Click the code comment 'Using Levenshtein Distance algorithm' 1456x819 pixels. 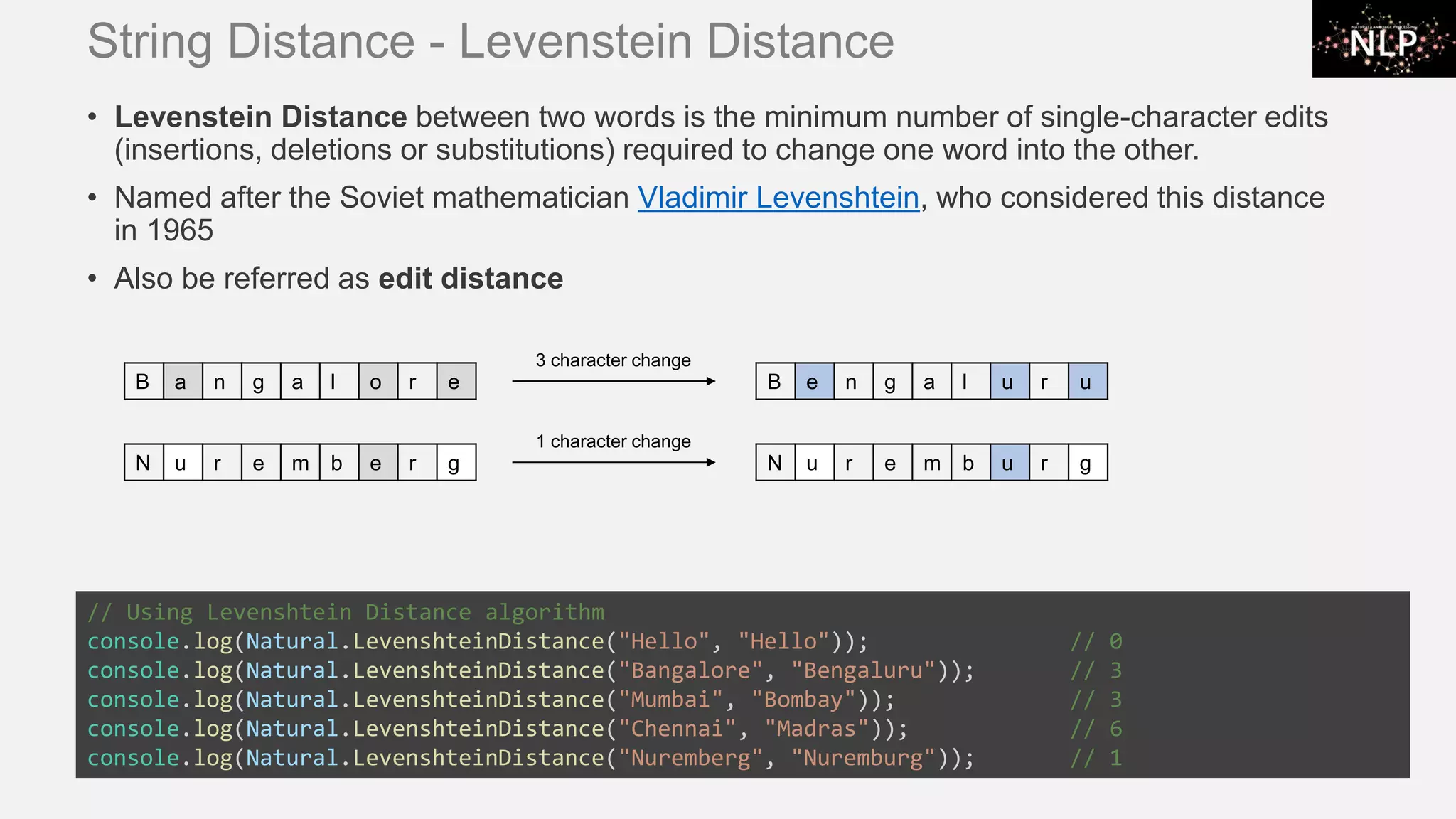point(346,612)
